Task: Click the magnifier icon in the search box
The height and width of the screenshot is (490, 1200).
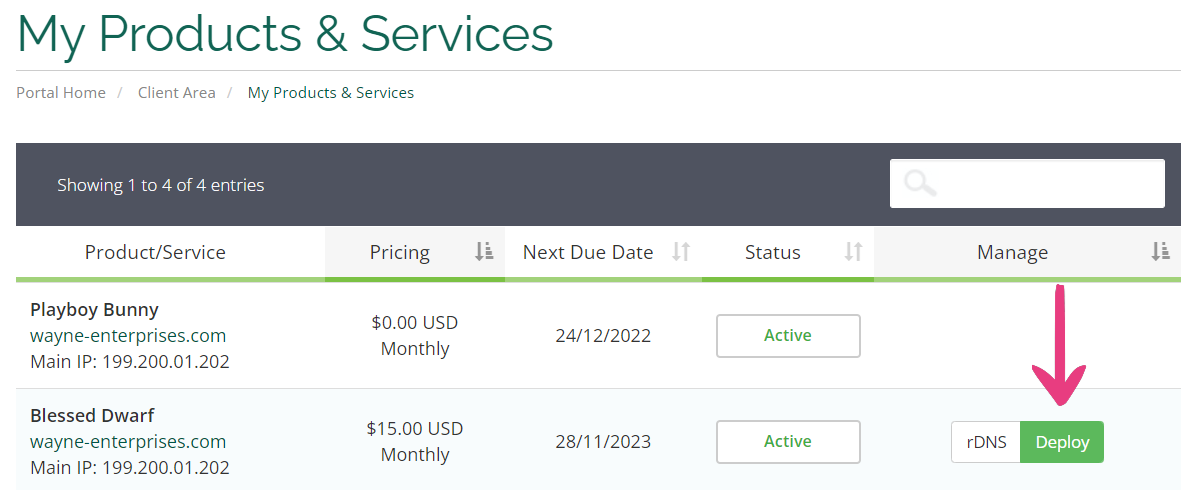Action: [920, 184]
